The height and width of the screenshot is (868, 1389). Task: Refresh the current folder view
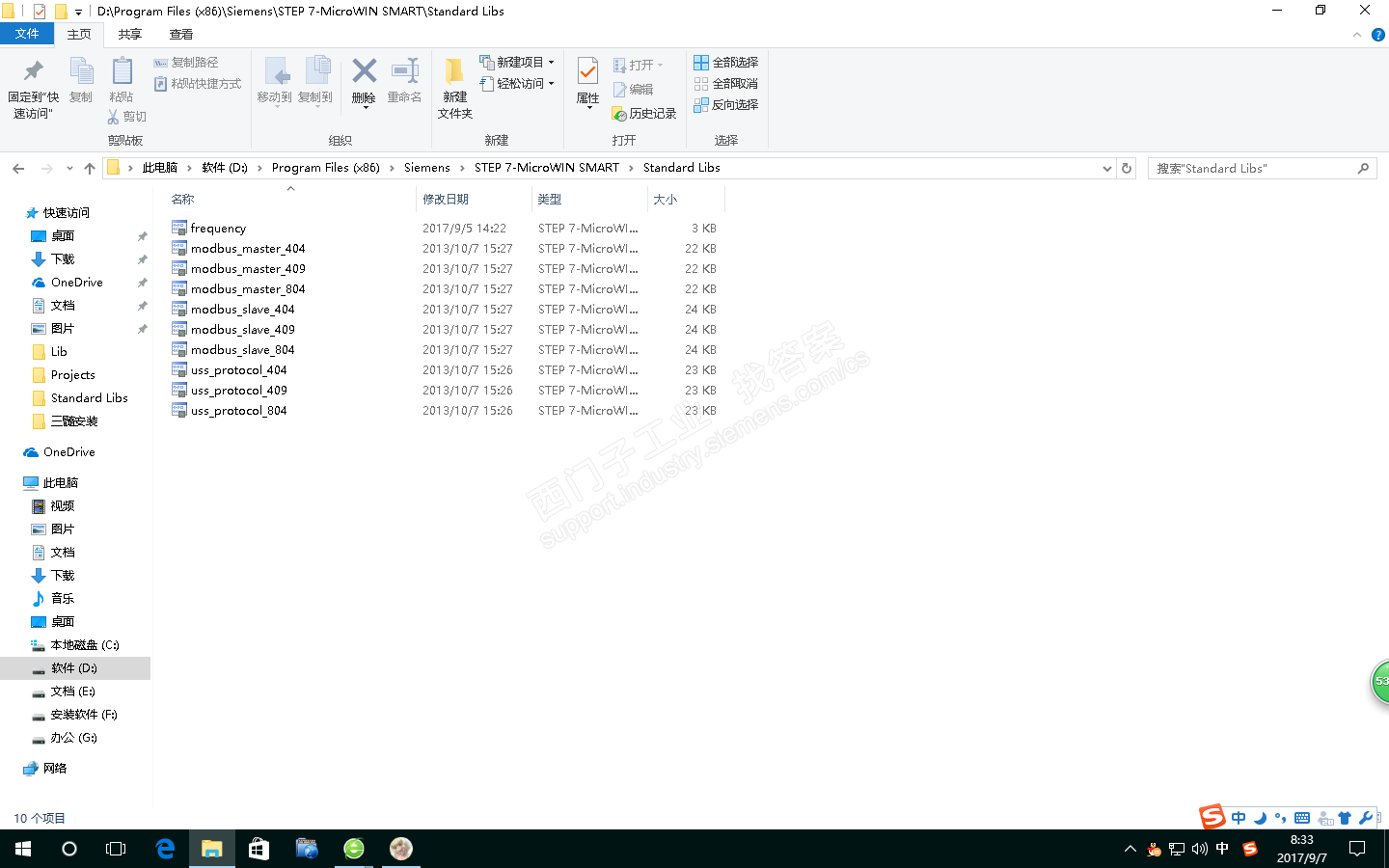click(x=1127, y=168)
